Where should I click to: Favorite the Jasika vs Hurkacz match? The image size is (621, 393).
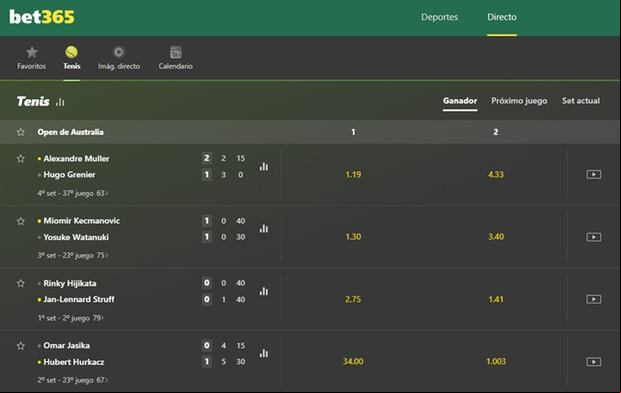21,346
